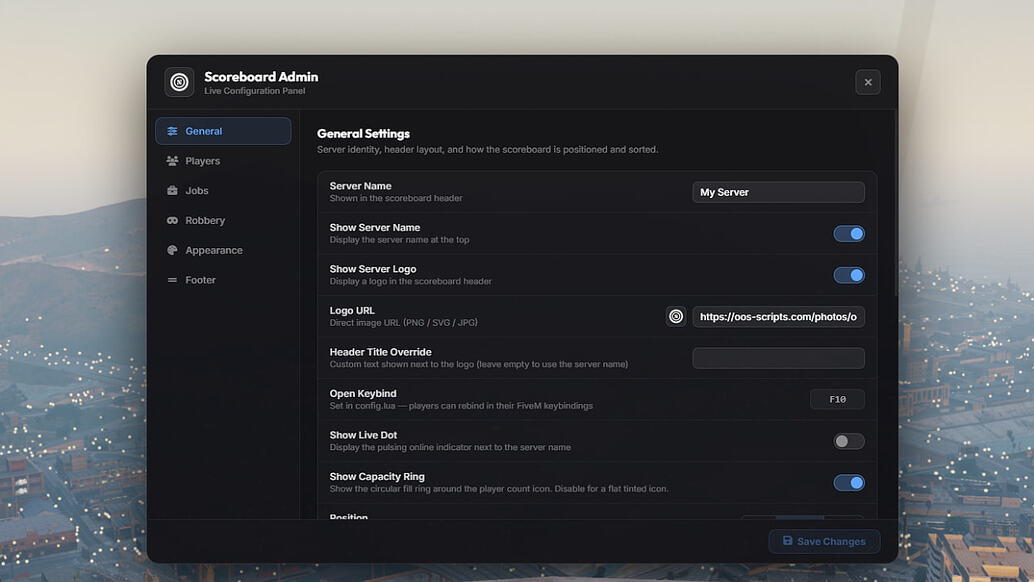Open the General settings tab
Screen dimensions: 1034x582
coord(223,131)
